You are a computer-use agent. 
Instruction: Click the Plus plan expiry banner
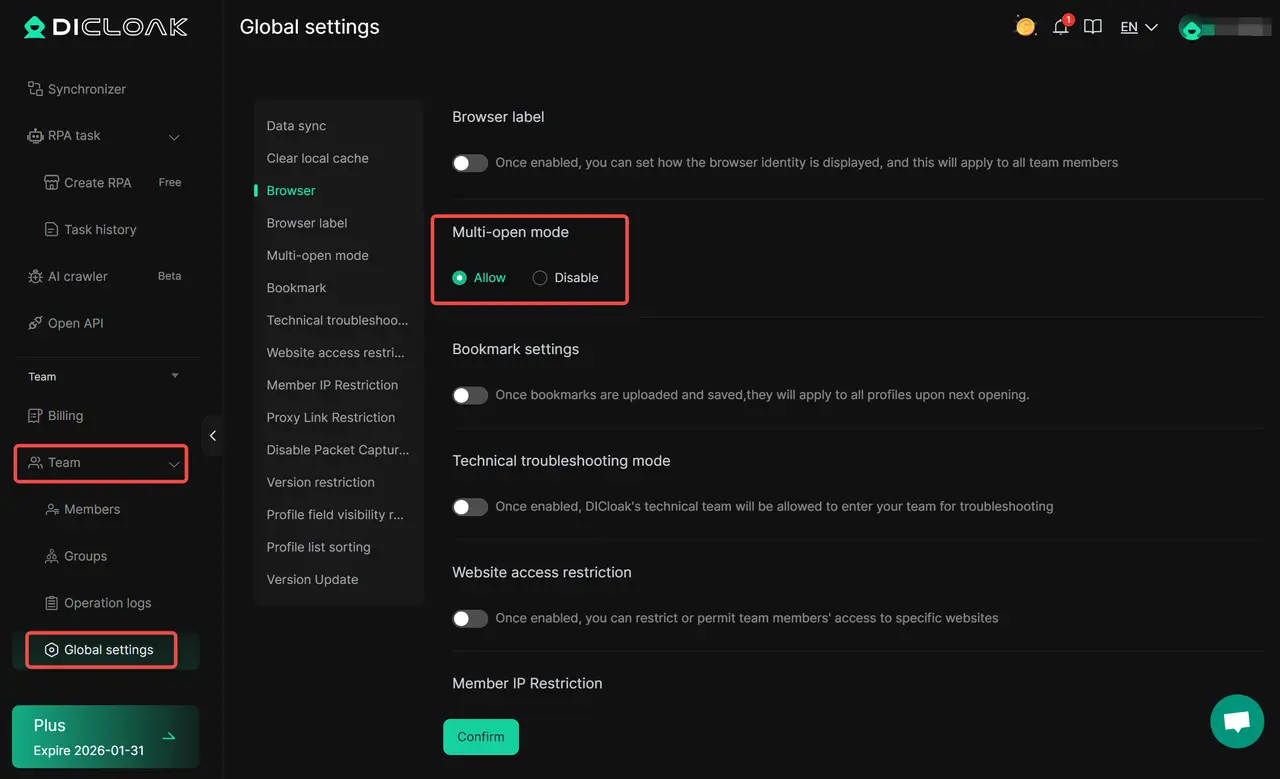point(105,737)
